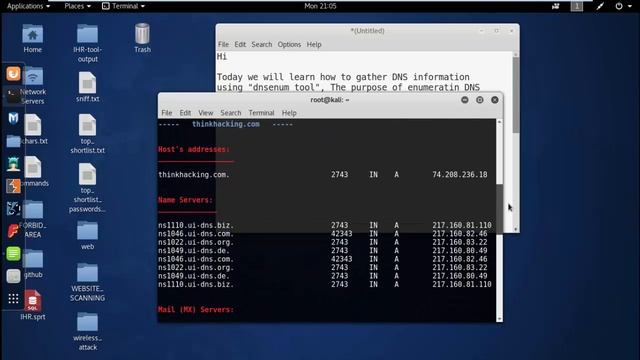
Task: Click the thinkhacking.com heading in terminal
Action: (x=226, y=124)
